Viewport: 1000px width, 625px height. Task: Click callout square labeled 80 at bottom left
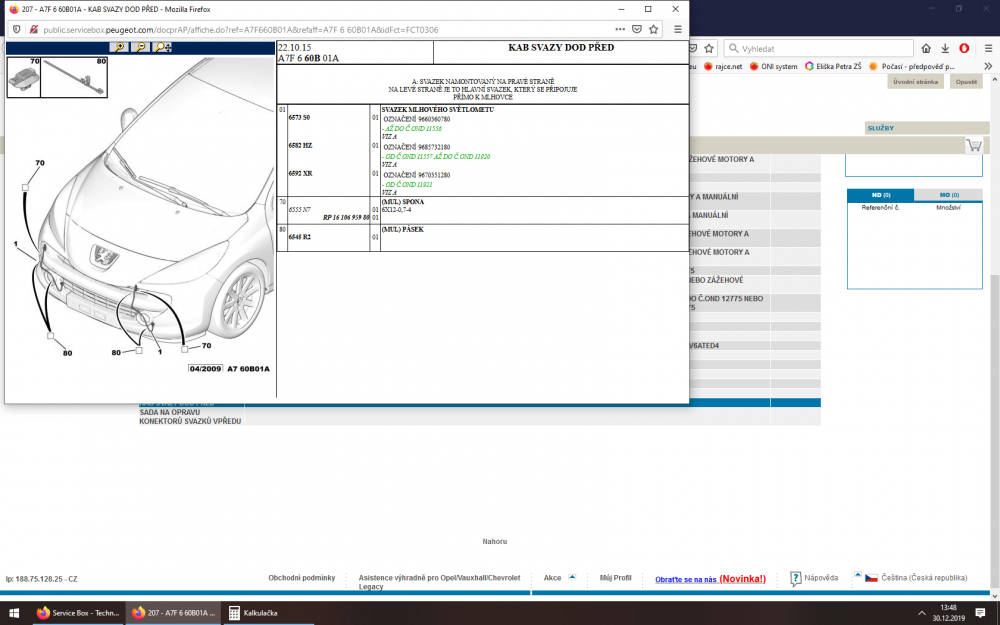point(50,335)
